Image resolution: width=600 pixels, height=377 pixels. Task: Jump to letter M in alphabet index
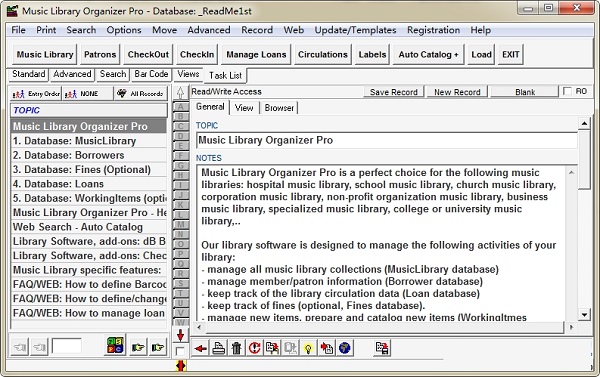(x=181, y=225)
